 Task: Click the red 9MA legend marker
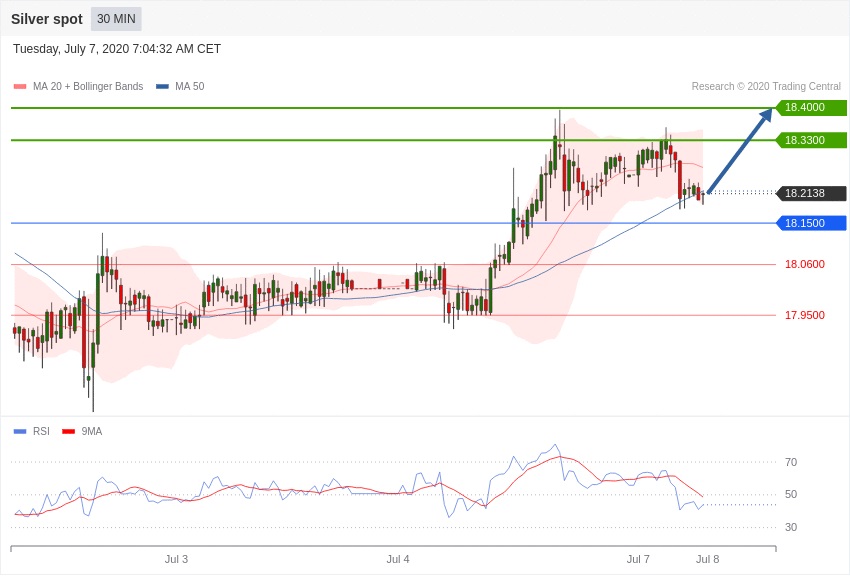[68, 432]
